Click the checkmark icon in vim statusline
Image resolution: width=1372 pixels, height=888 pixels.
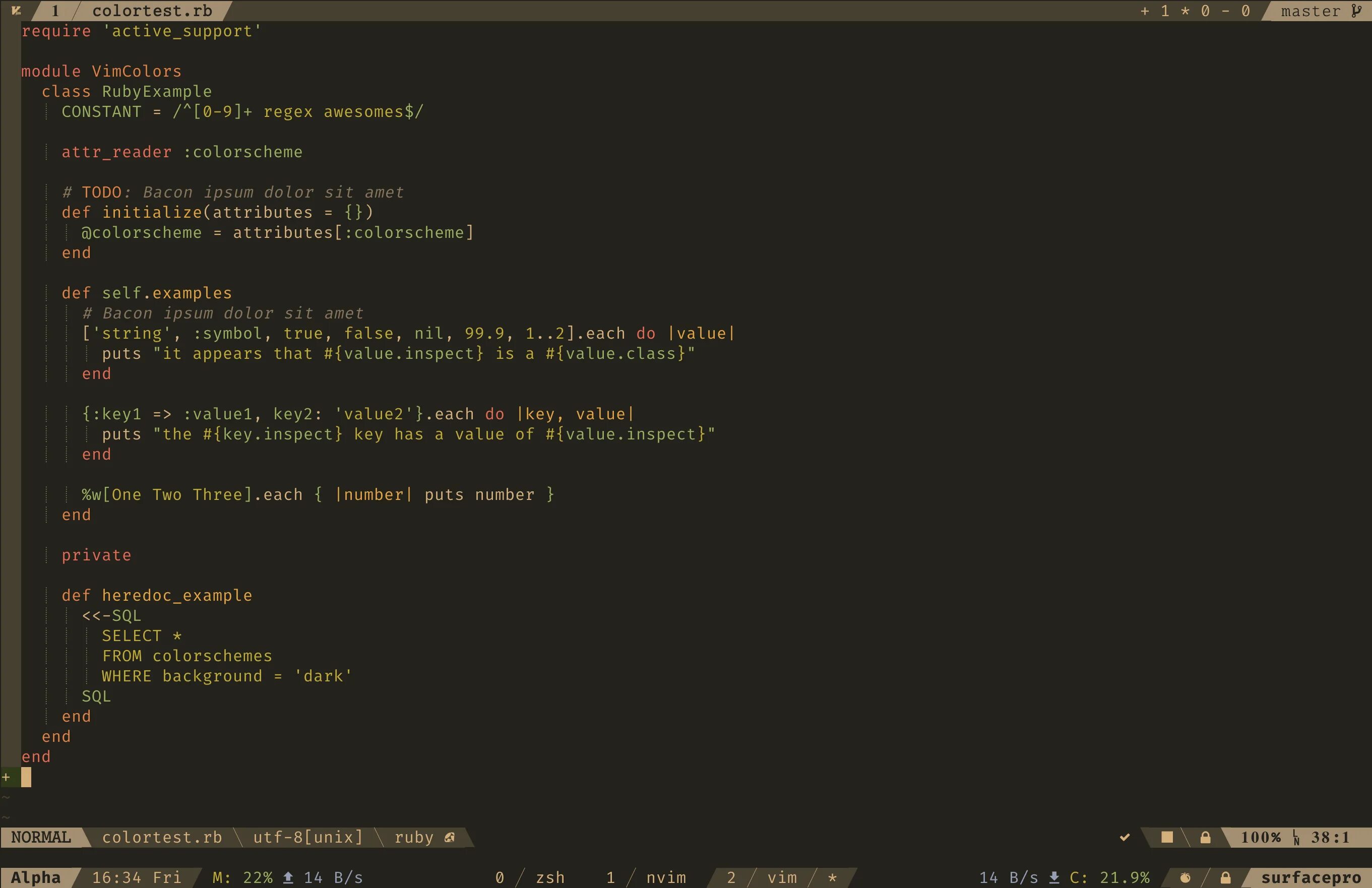1124,837
